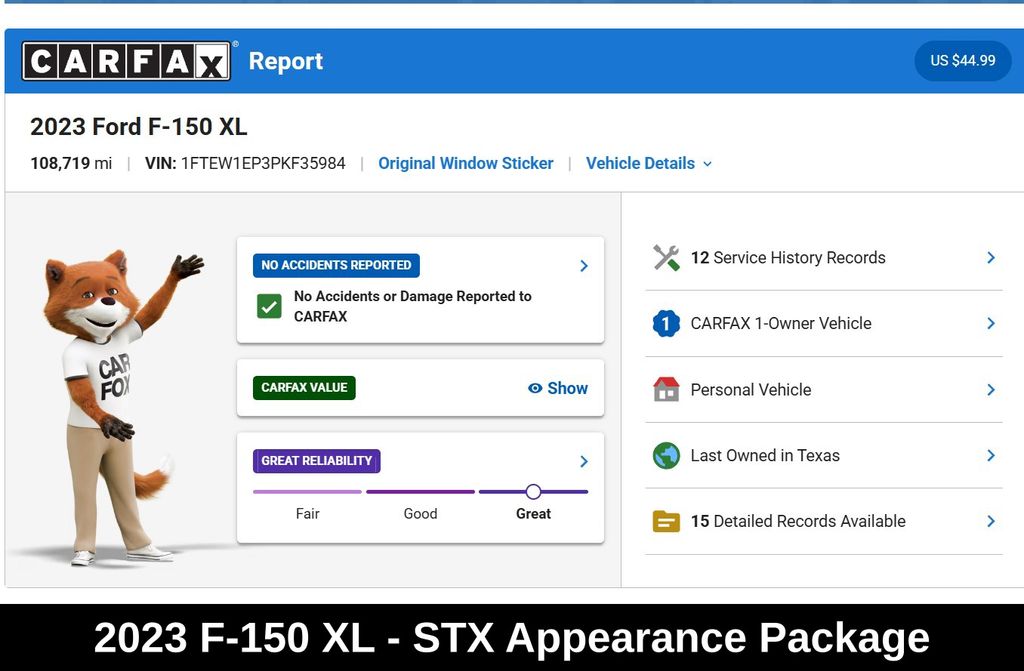Click the house Personal Vehicle icon
Image resolution: width=1024 pixels, height=671 pixels.
(x=666, y=389)
